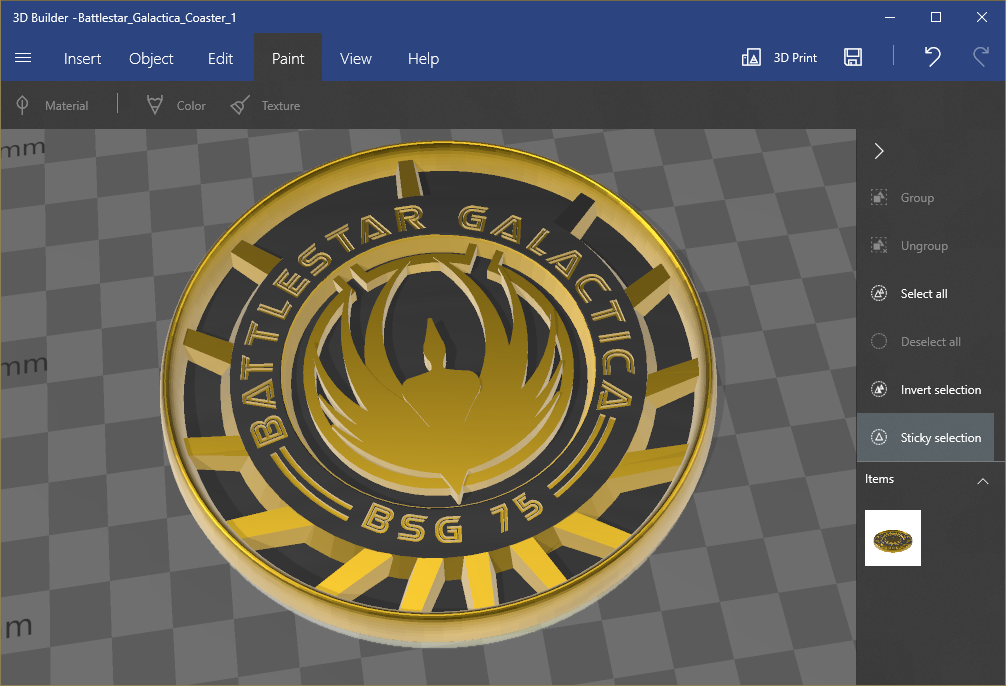Click the Group icon
The image size is (1006, 686).
click(x=879, y=198)
